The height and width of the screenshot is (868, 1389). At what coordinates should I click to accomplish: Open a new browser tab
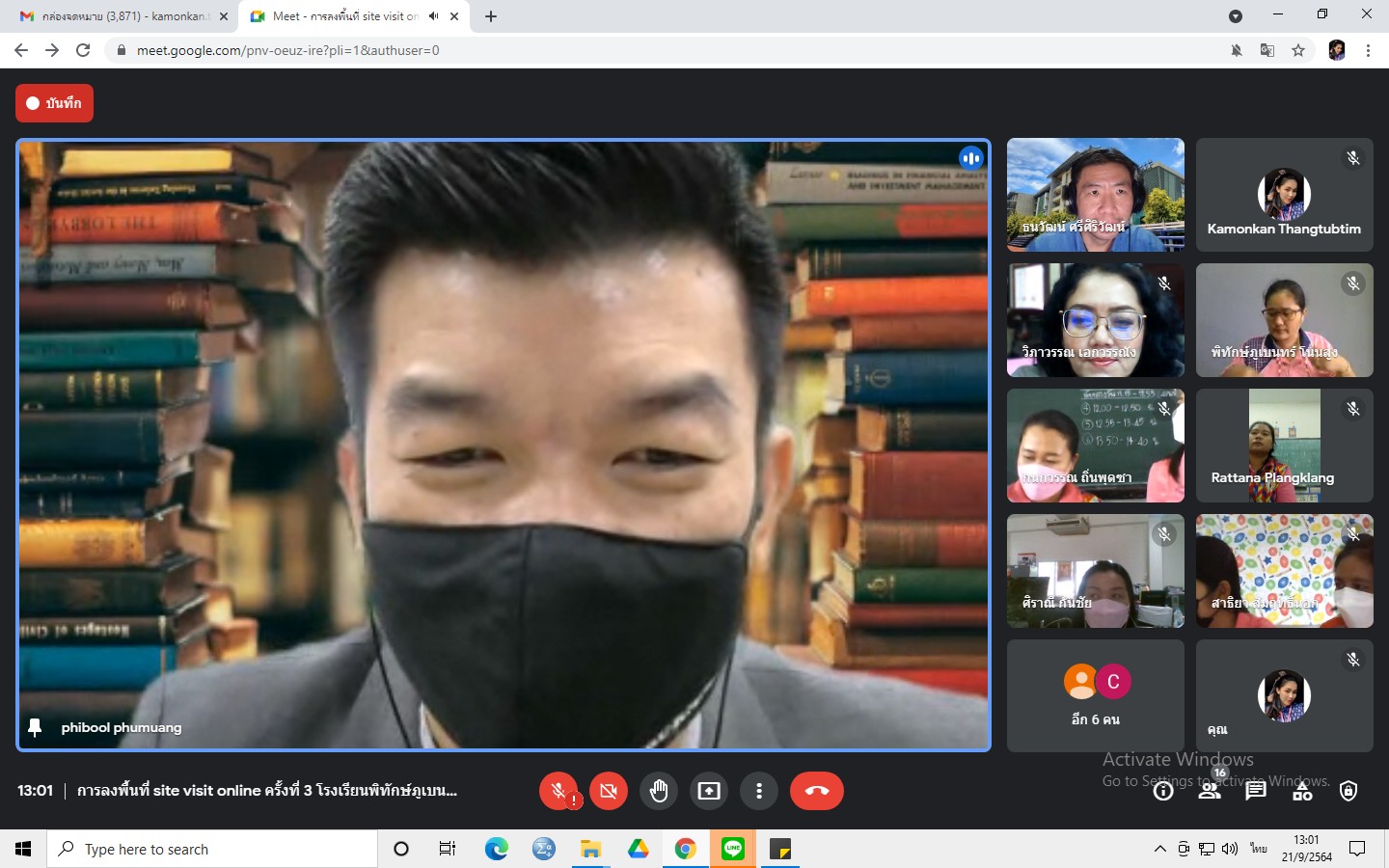point(491,16)
